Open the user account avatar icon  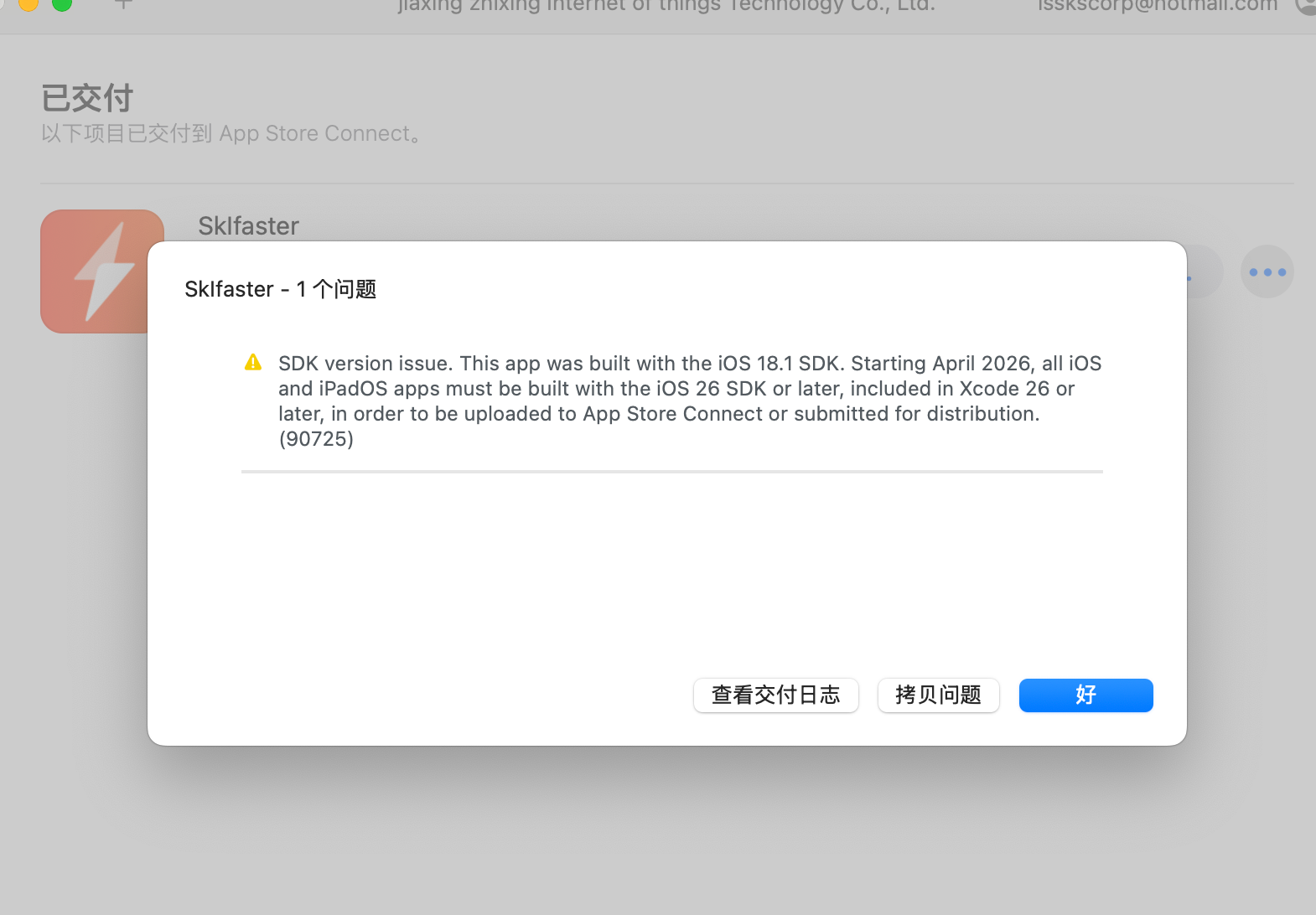[x=1306, y=5]
